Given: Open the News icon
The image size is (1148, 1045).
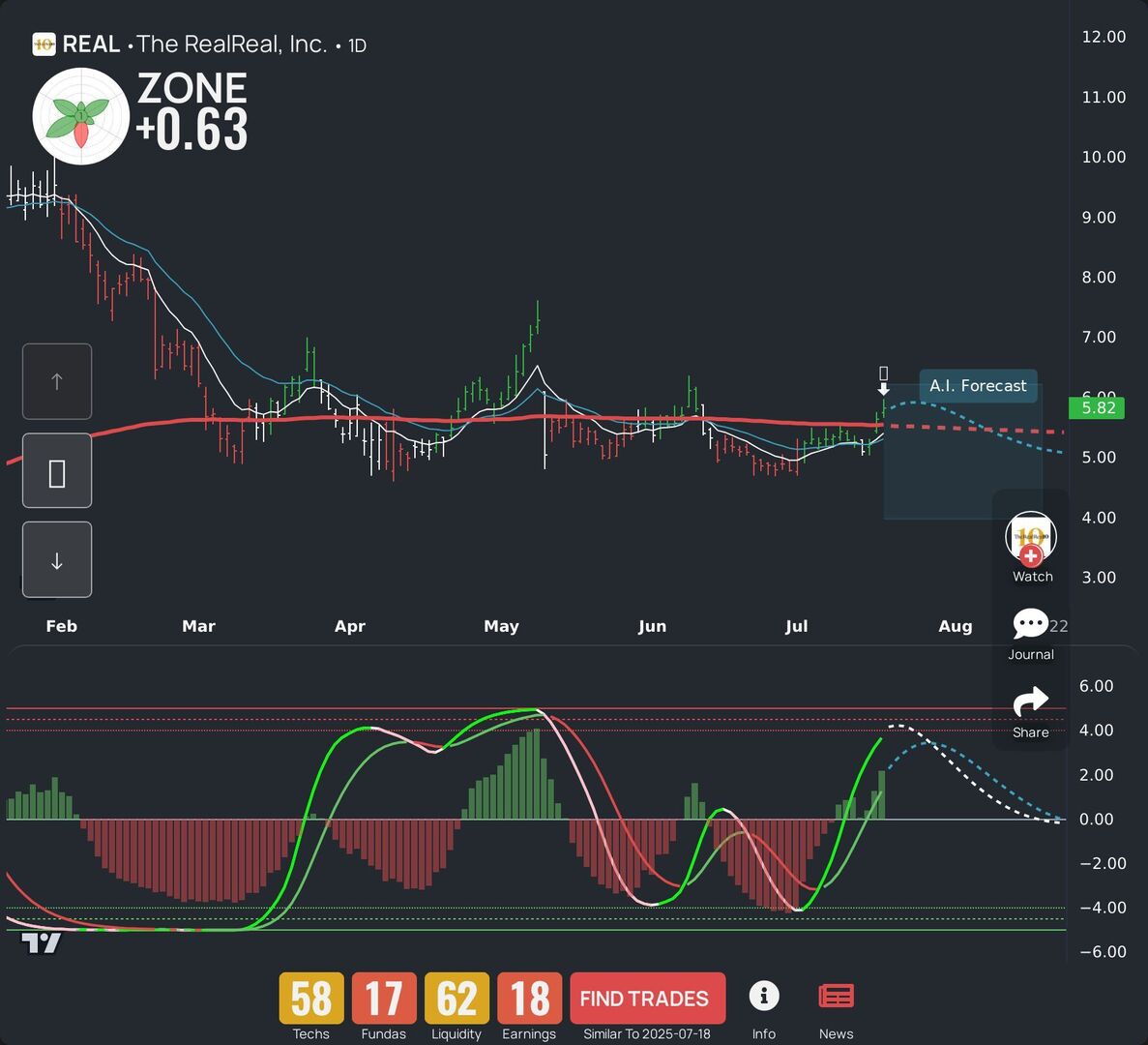Looking at the screenshot, I should [x=837, y=997].
